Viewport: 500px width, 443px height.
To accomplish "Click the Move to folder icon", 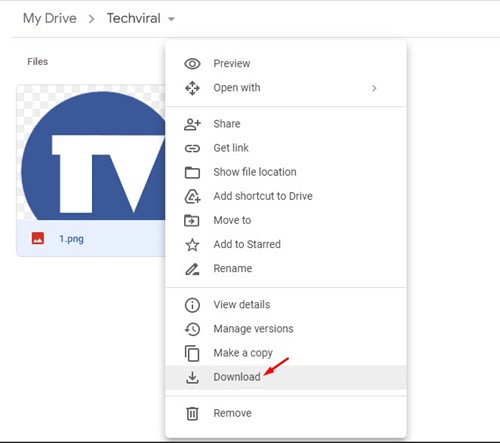I will (x=192, y=221).
